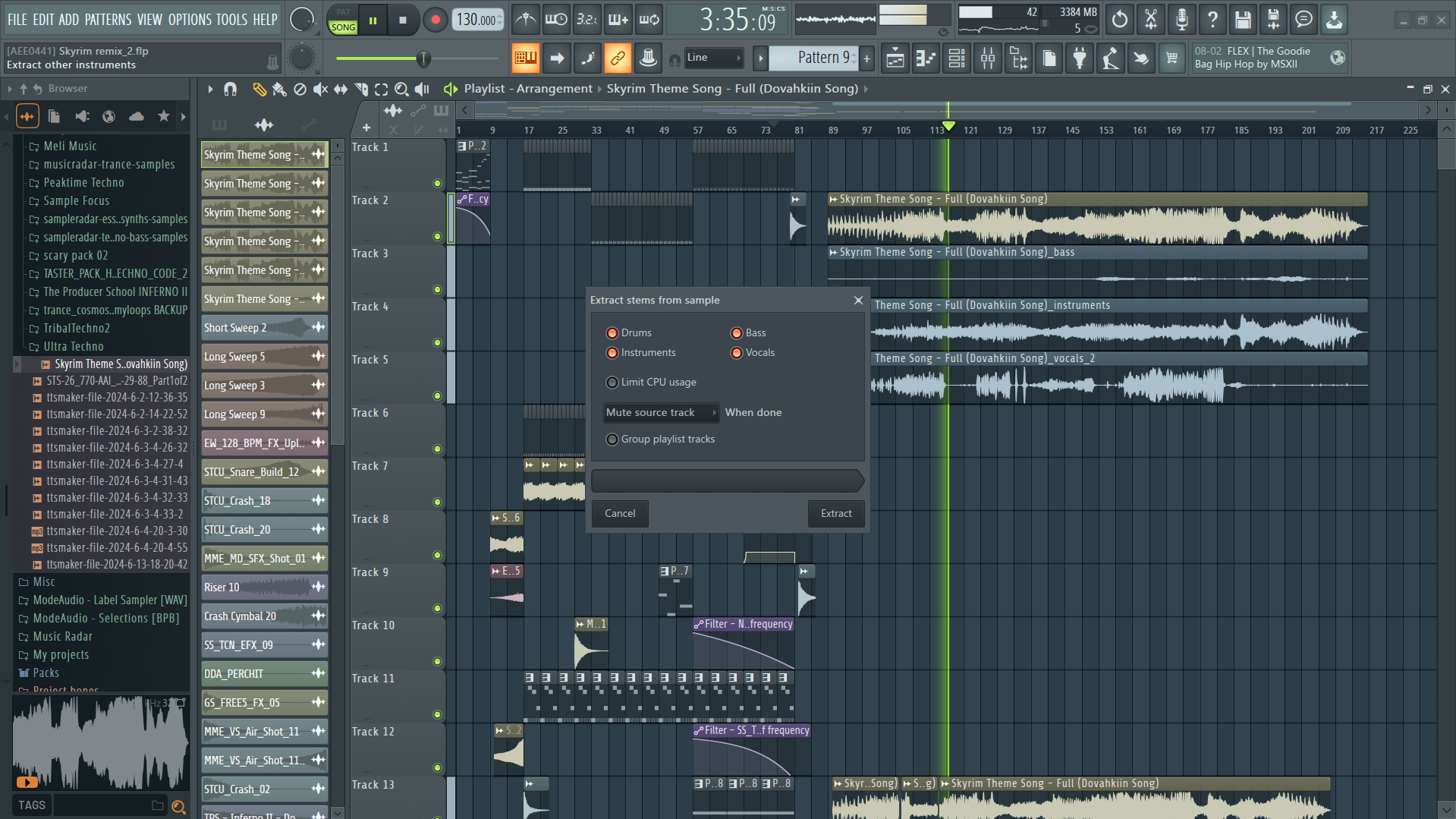Open the audio editor scissors icon
The height and width of the screenshot is (819, 1456).
coord(1151,20)
